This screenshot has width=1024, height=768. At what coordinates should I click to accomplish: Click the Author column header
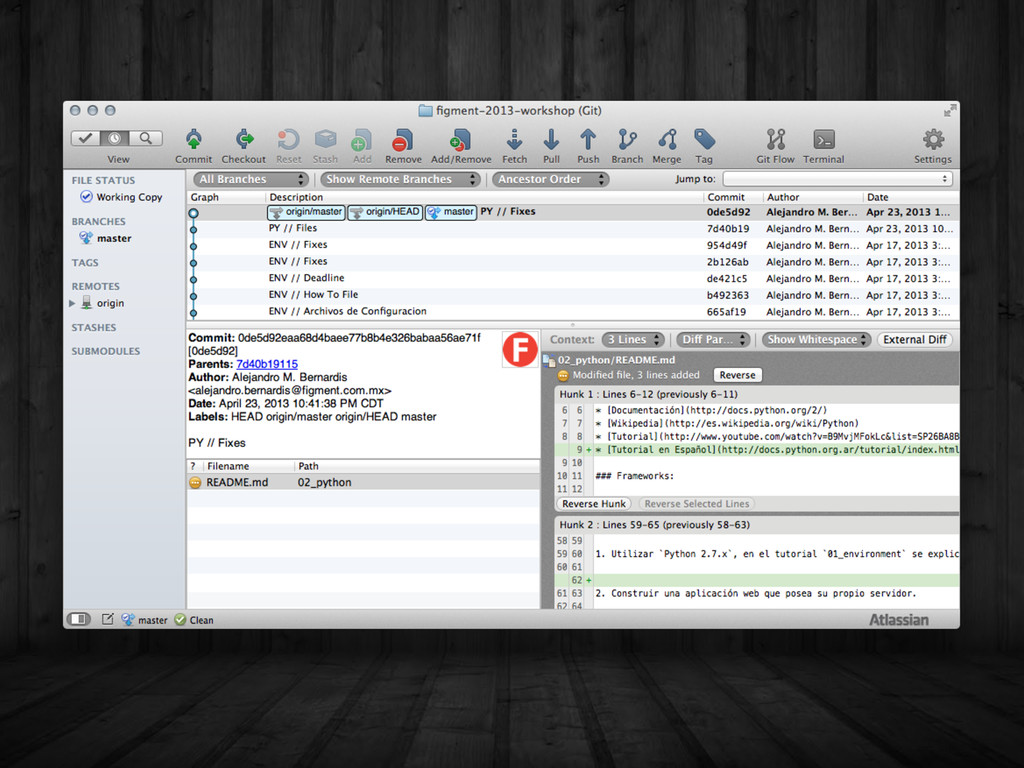point(812,197)
